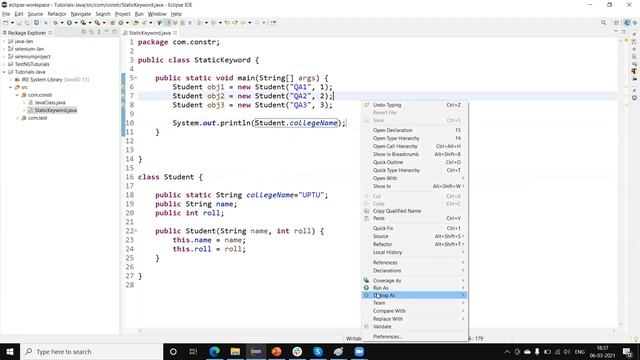Click the taskbar search box
Image resolution: width=640 pixels, height=360 pixels.
[91, 351]
